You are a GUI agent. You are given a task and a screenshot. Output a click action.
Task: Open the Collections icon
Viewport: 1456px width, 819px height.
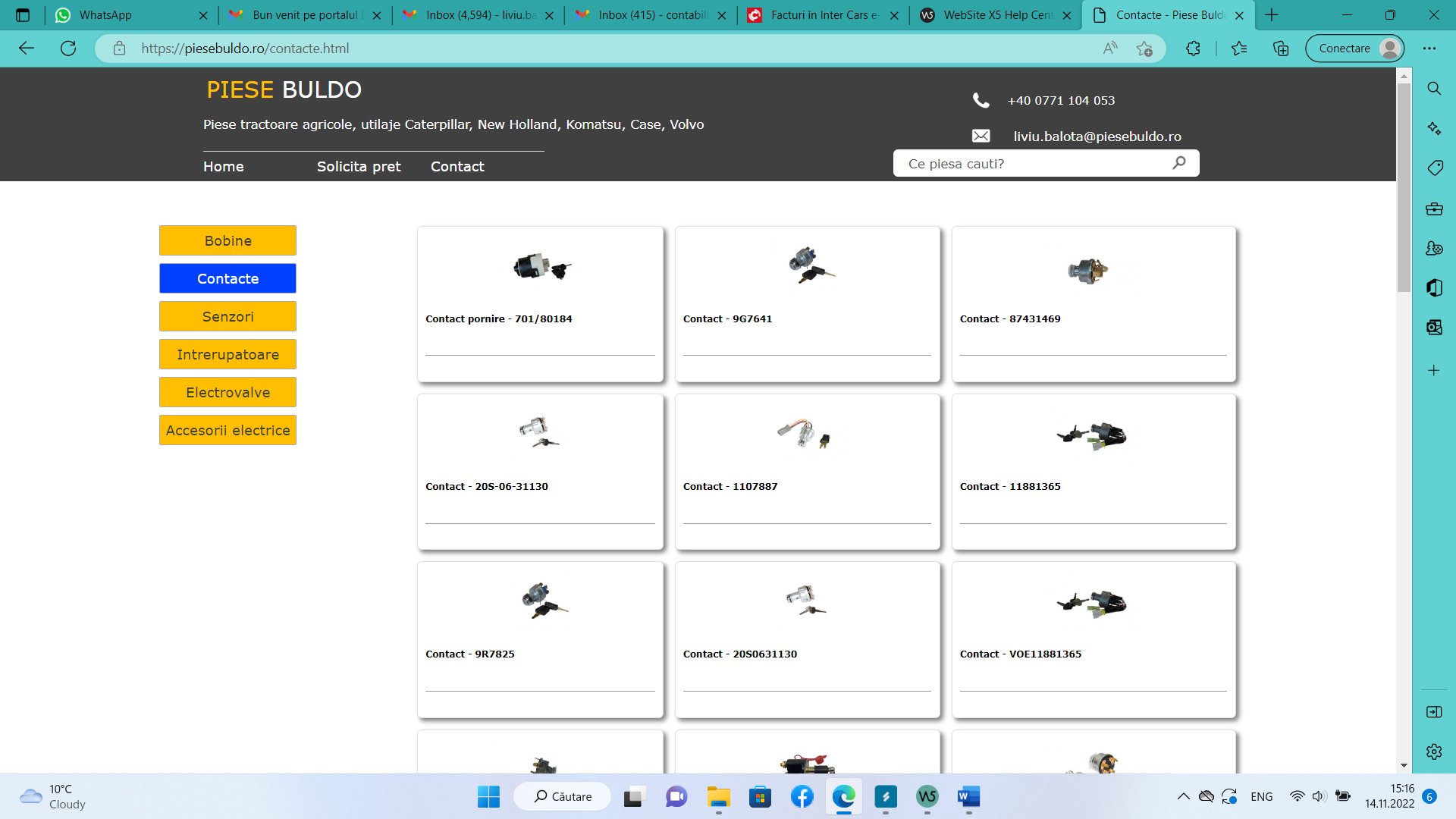pyautogui.click(x=1281, y=49)
